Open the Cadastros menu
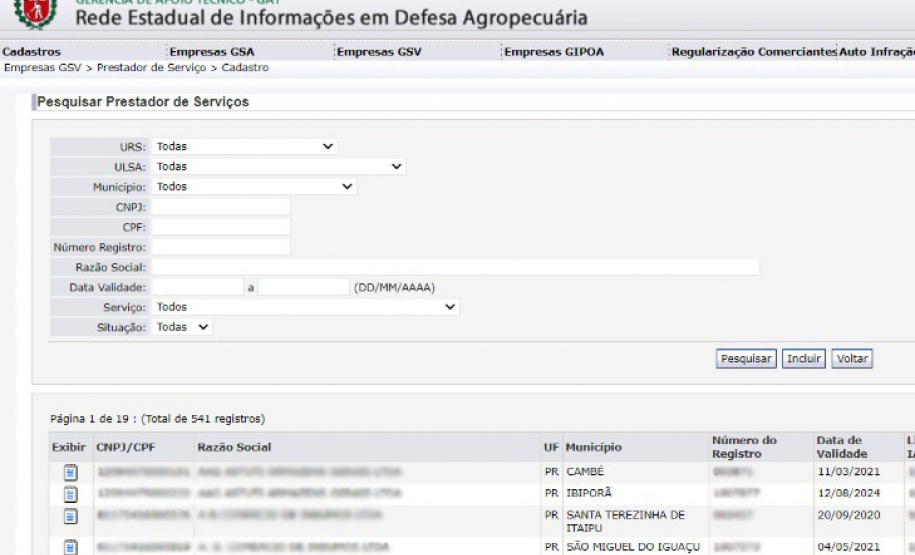Viewport: 915px width, 555px height. tap(31, 52)
